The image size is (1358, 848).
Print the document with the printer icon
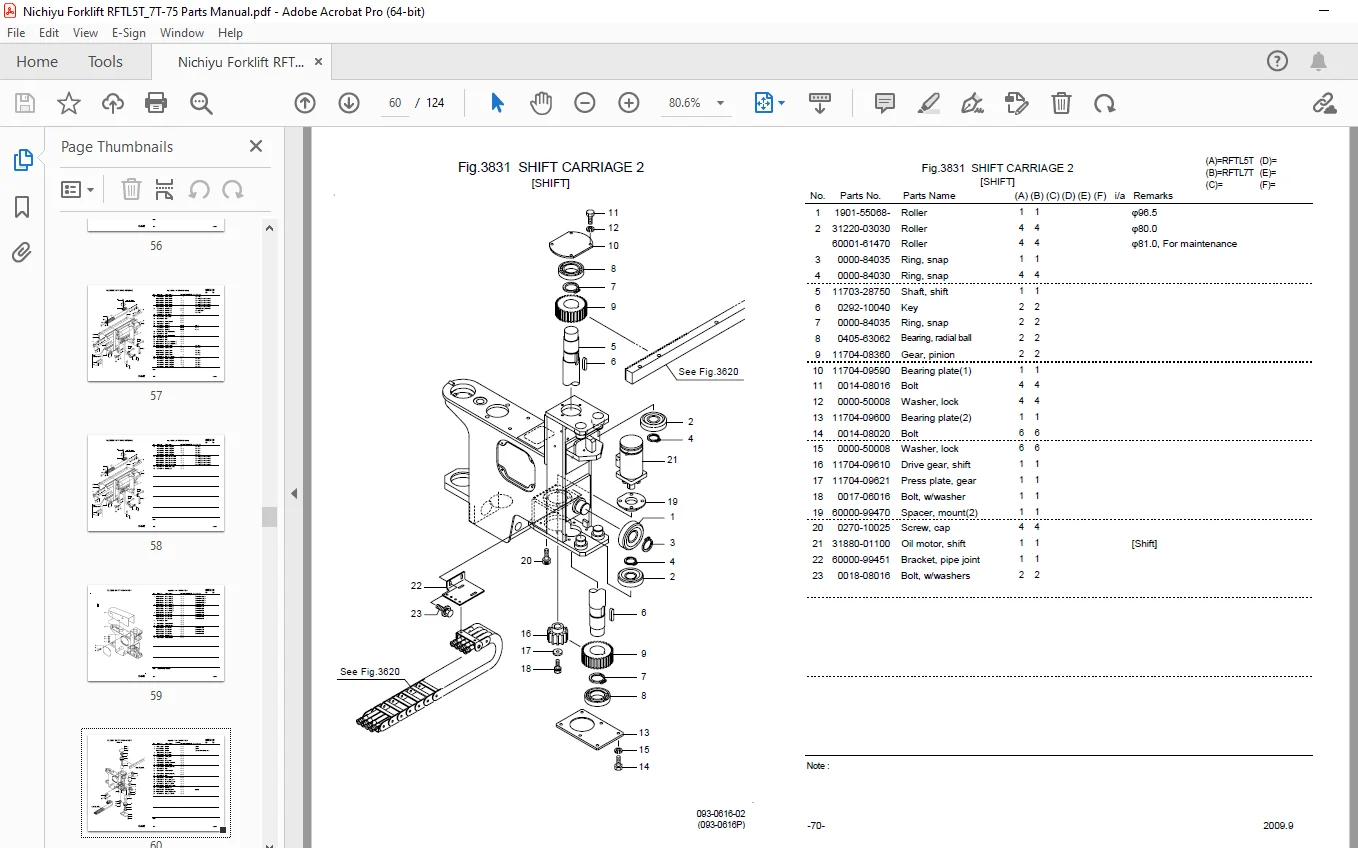156,103
